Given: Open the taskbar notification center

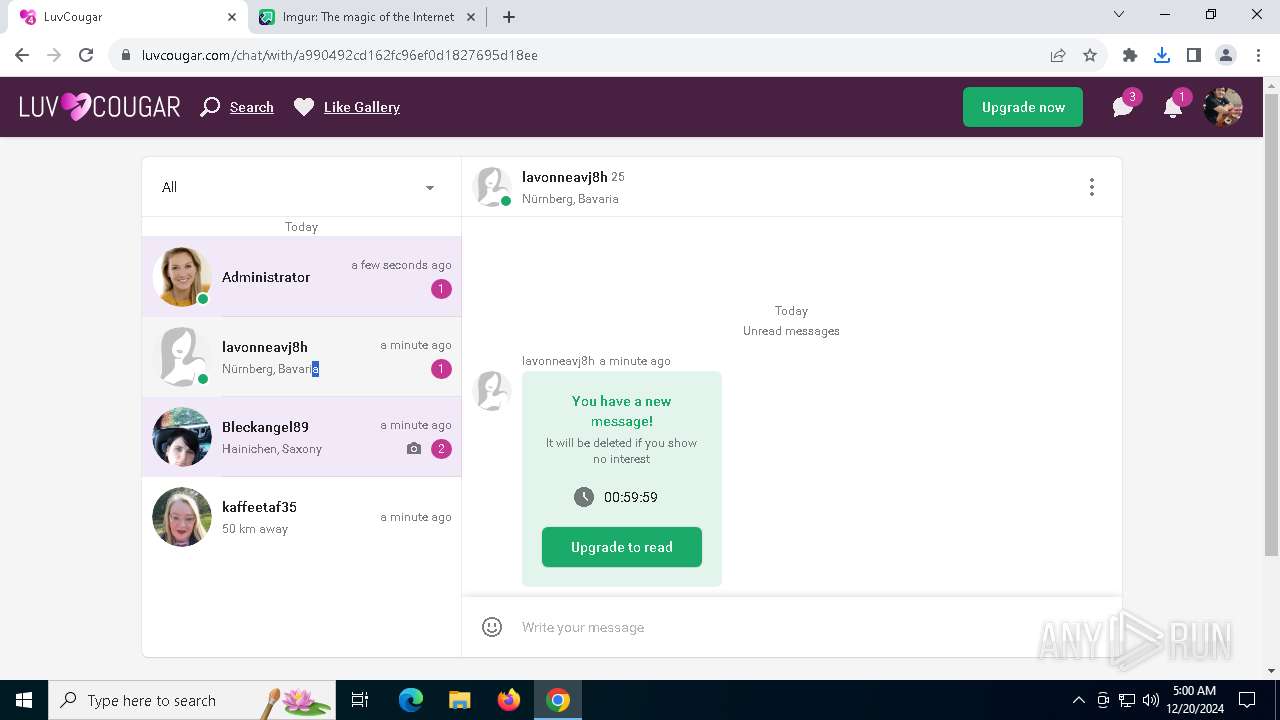Looking at the screenshot, I should tap(1247, 700).
